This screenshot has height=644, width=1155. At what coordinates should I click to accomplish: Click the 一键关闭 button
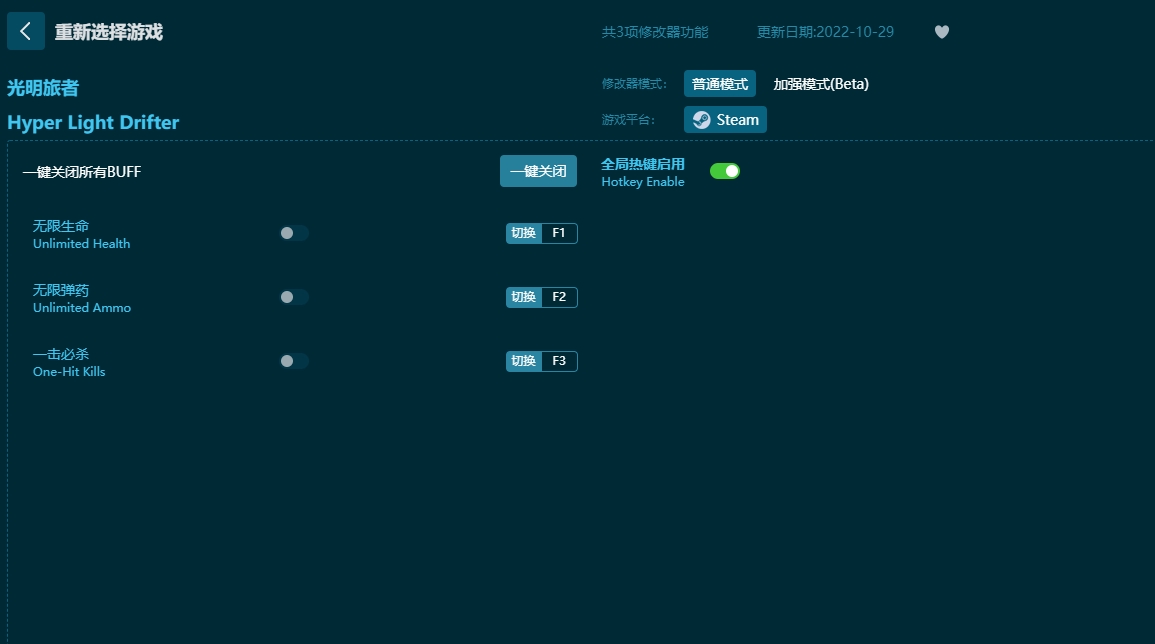click(538, 171)
